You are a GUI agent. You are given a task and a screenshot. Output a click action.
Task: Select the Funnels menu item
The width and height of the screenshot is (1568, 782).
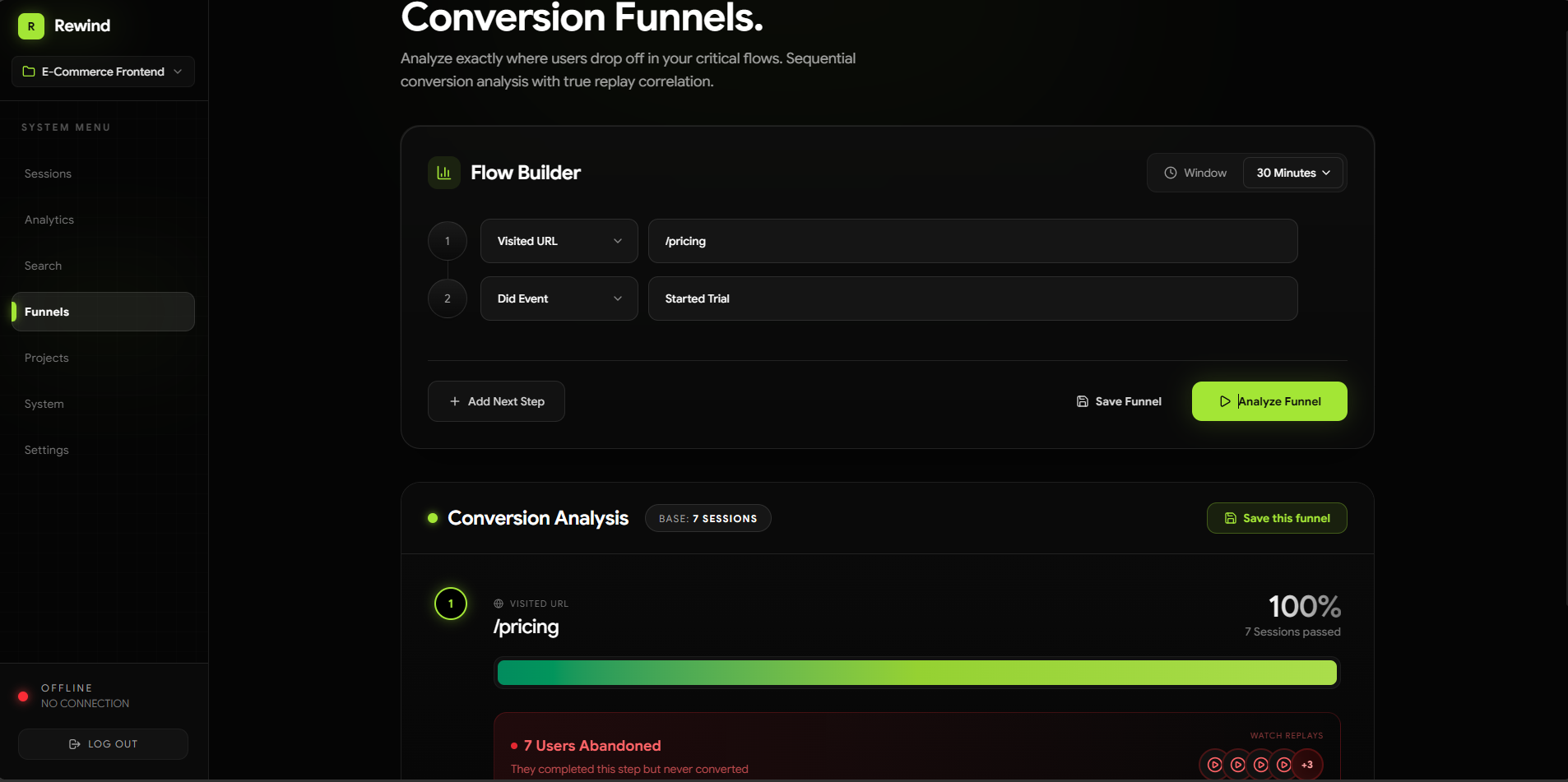[103, 312]
